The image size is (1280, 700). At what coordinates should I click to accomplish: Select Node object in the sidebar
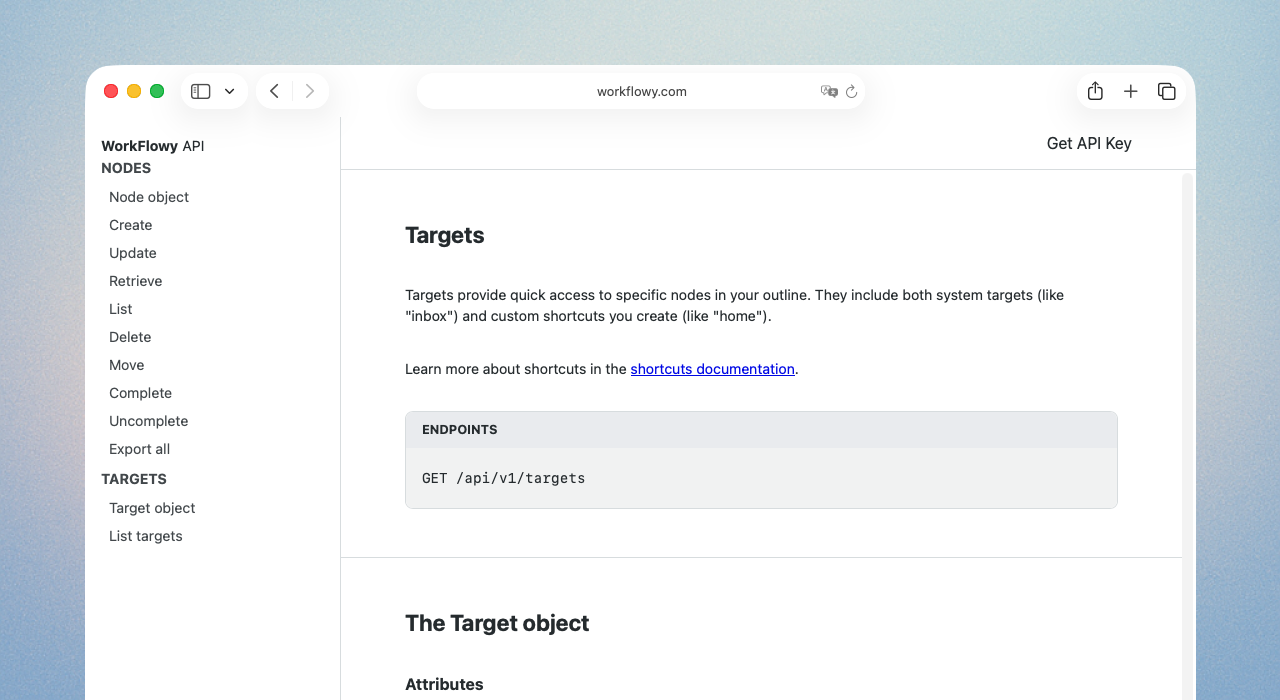[149, 197]
